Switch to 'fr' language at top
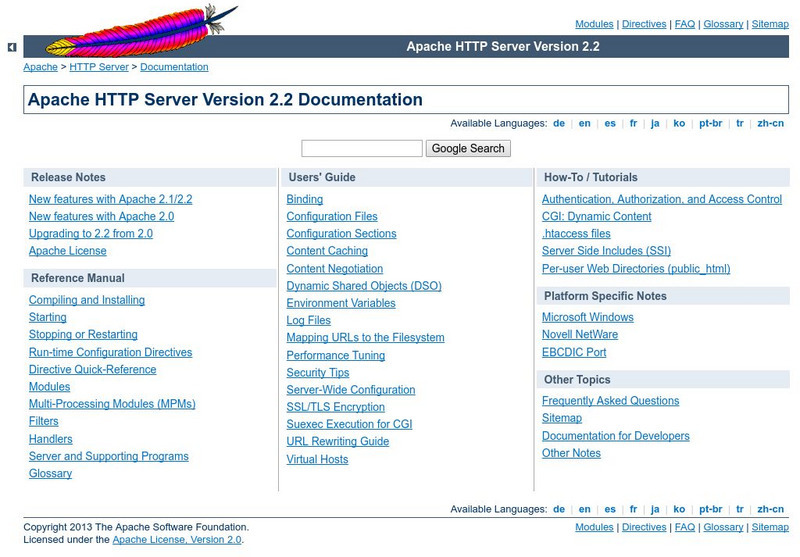 pyautogui.click(x=633, y=123)
